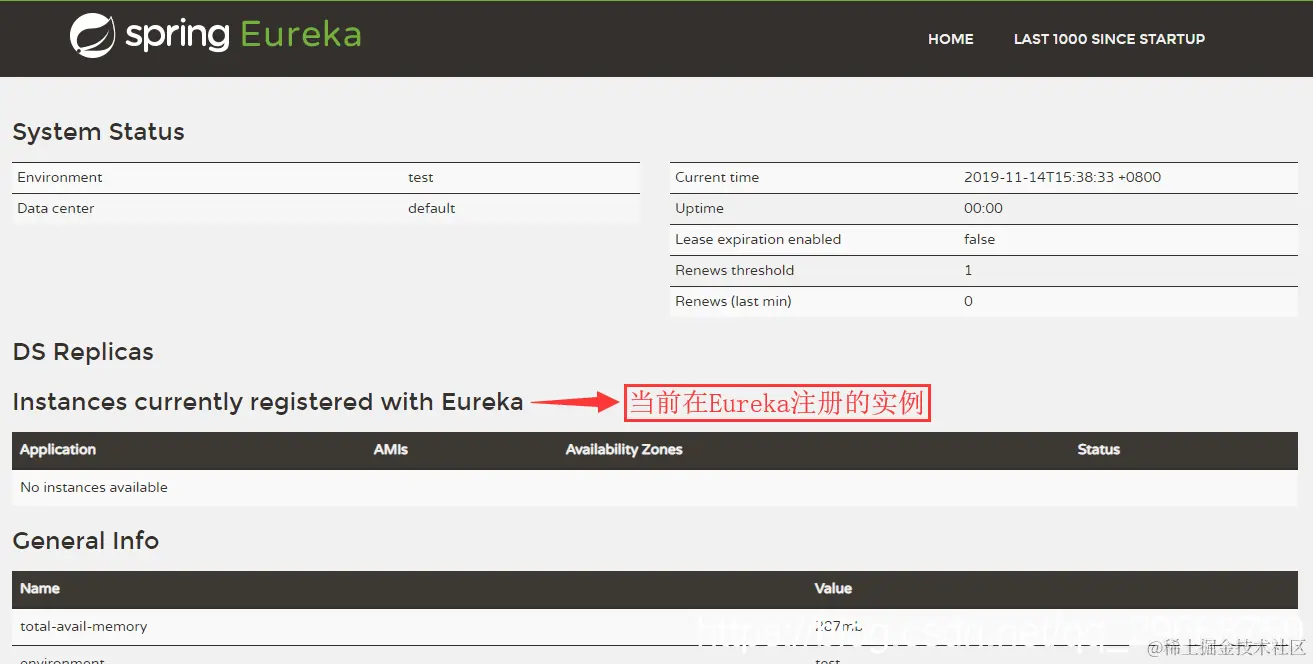This screenshot has width=1313, height=664.
Task: Click the Renews (last min) label
Action: coord(733,301)
